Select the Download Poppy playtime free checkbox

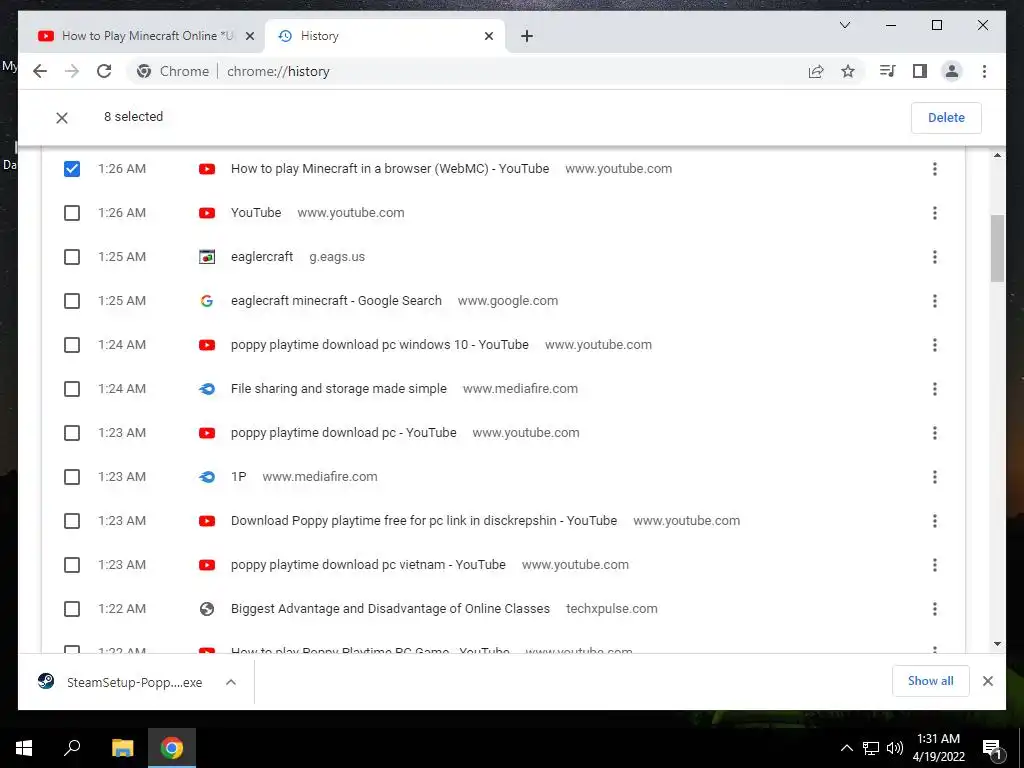click(x=72, y=520)
